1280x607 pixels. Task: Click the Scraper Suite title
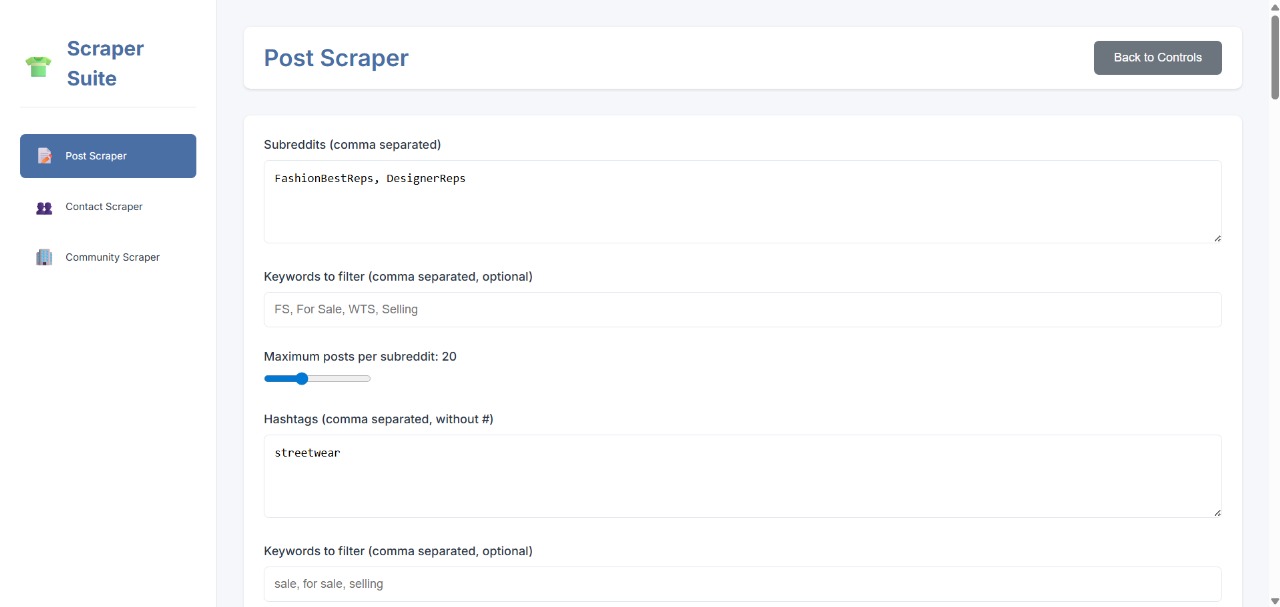tap(105, 63)
